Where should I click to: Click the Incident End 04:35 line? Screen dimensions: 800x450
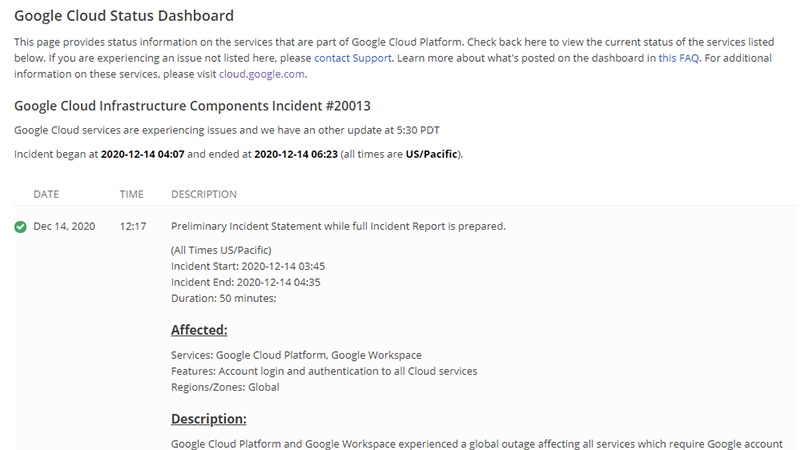pos(246,282)
